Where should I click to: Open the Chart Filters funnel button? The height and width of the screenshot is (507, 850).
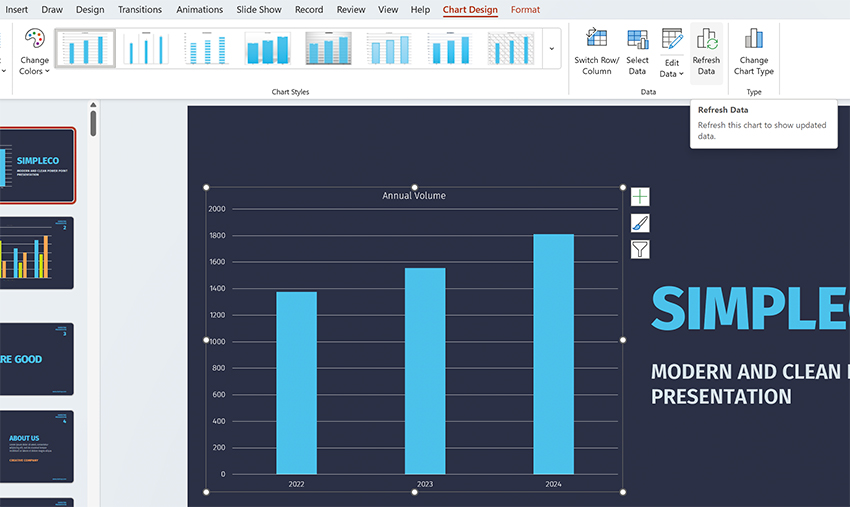[x=640, y=249]
